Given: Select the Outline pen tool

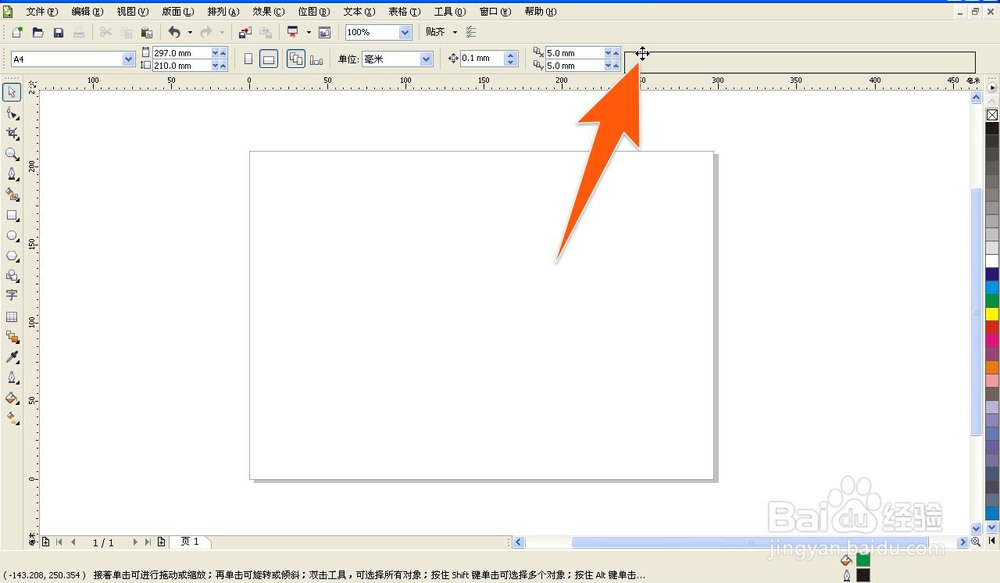Looking at the screenshot, I should point(11,378).
